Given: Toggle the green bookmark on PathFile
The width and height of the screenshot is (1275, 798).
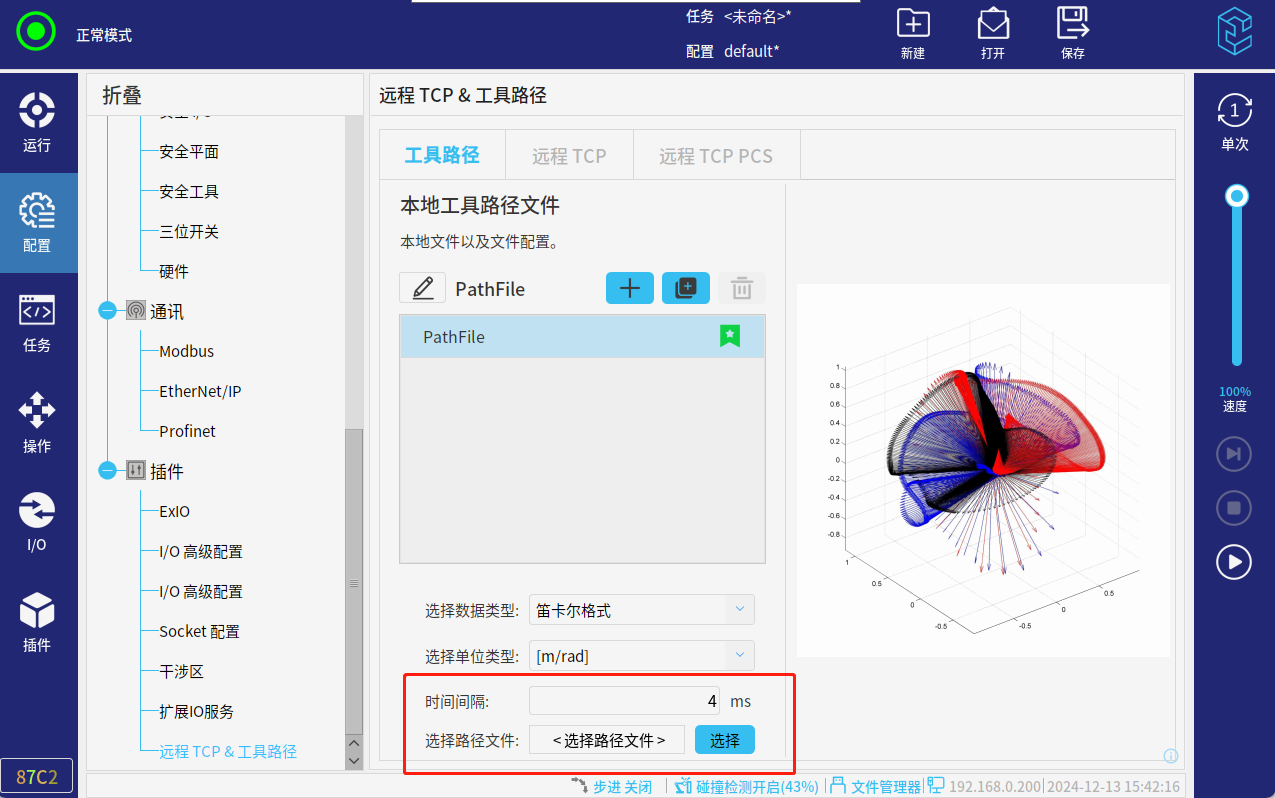Looking at the screenshot, I should (x=730, y=337).
